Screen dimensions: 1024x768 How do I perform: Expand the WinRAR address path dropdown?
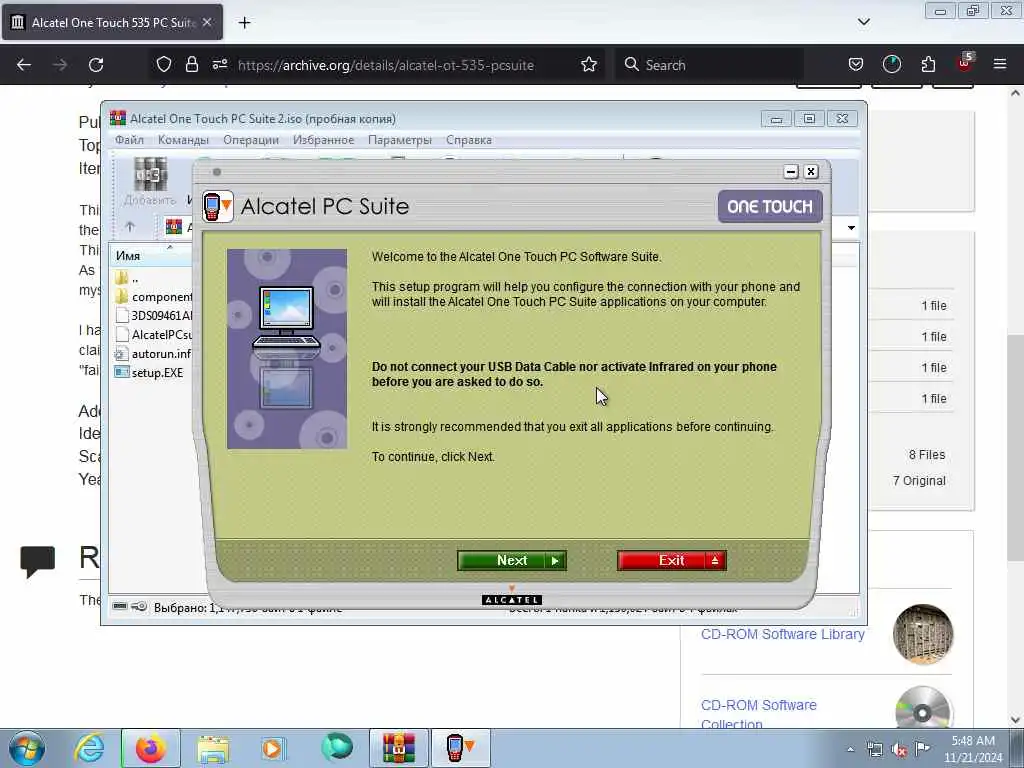point(851,228)
